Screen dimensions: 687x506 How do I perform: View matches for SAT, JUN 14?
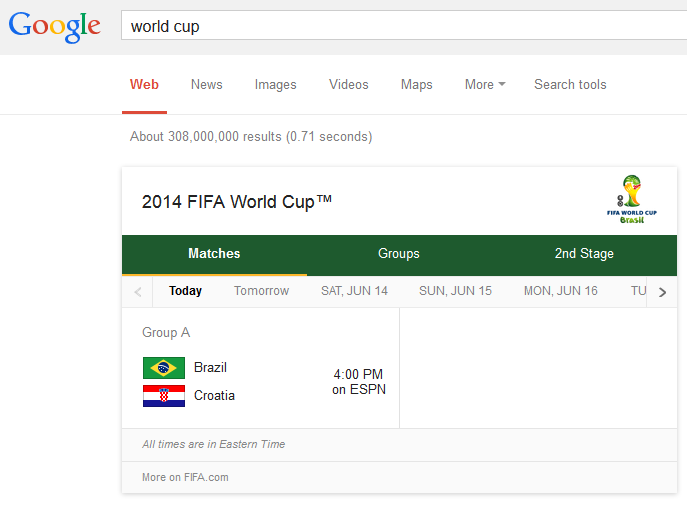coord(354,291)
